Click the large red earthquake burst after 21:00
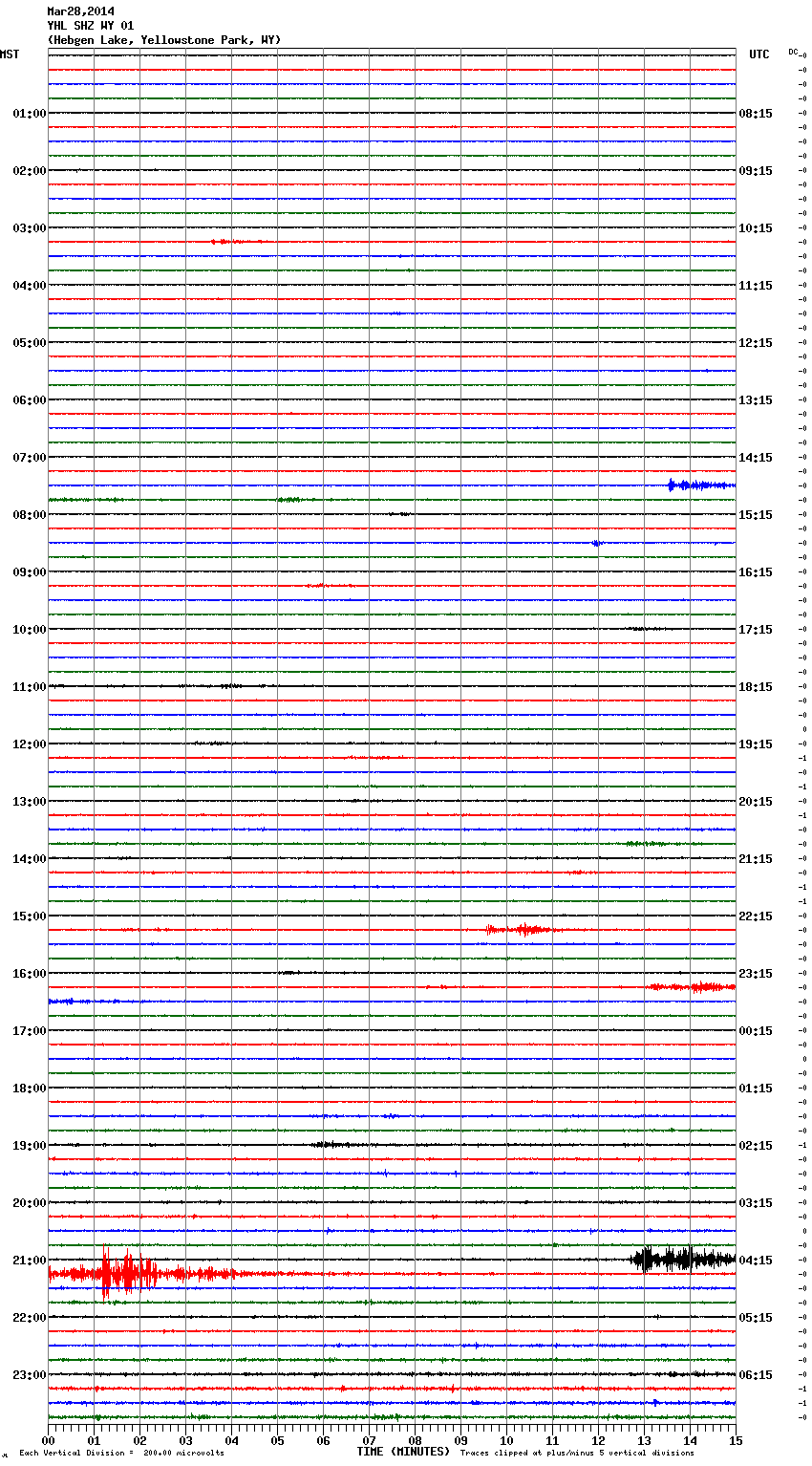 (x=129, y=1273)
